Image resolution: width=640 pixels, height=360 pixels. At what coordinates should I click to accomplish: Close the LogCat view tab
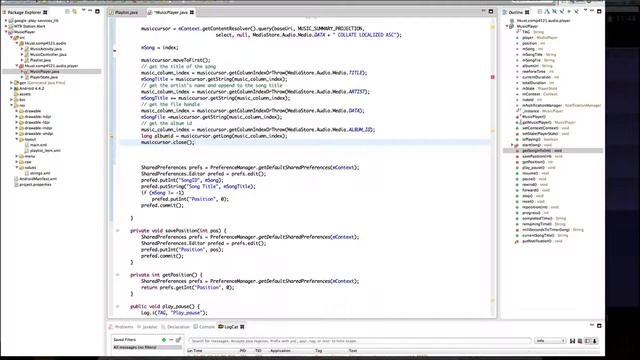[x=242, y=327]
